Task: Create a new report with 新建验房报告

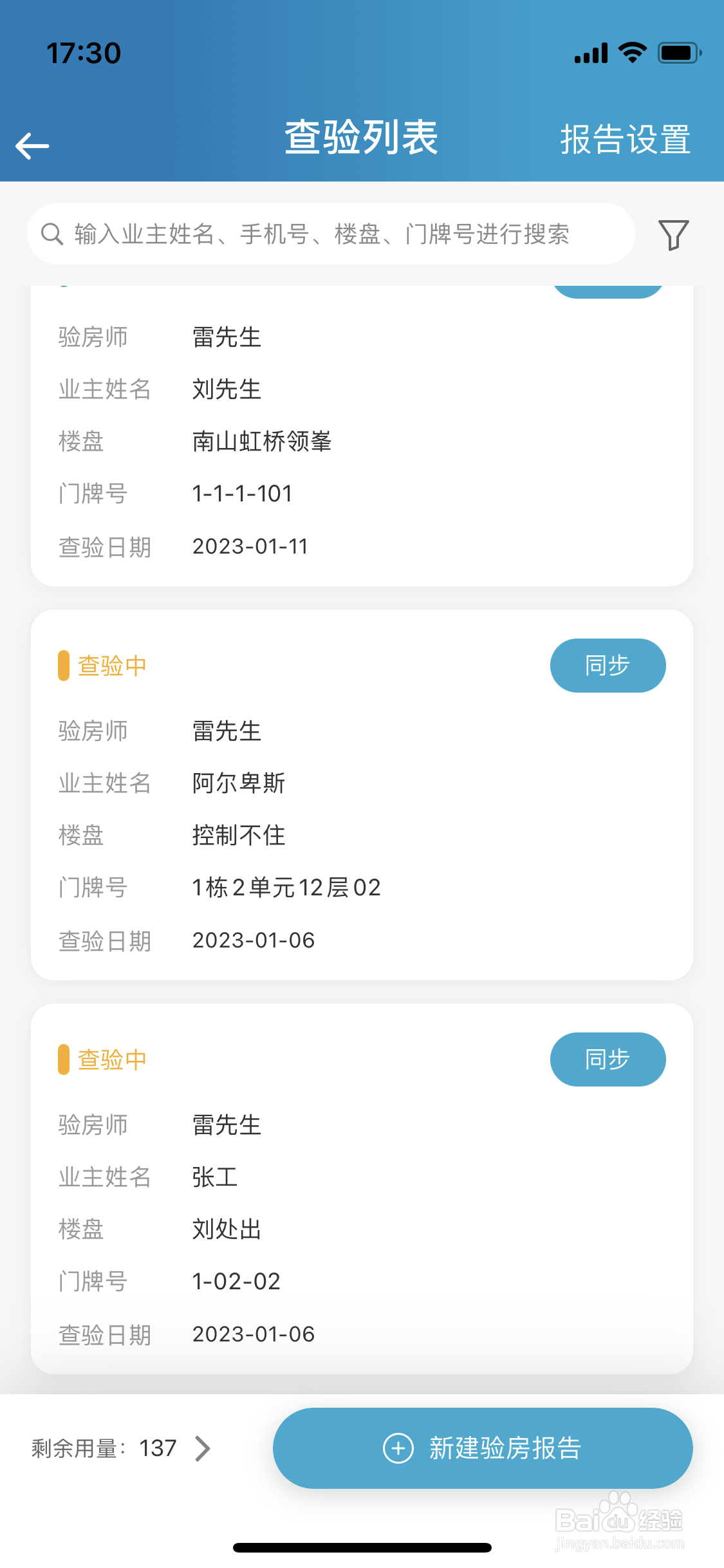Action: pos(483,1448)
